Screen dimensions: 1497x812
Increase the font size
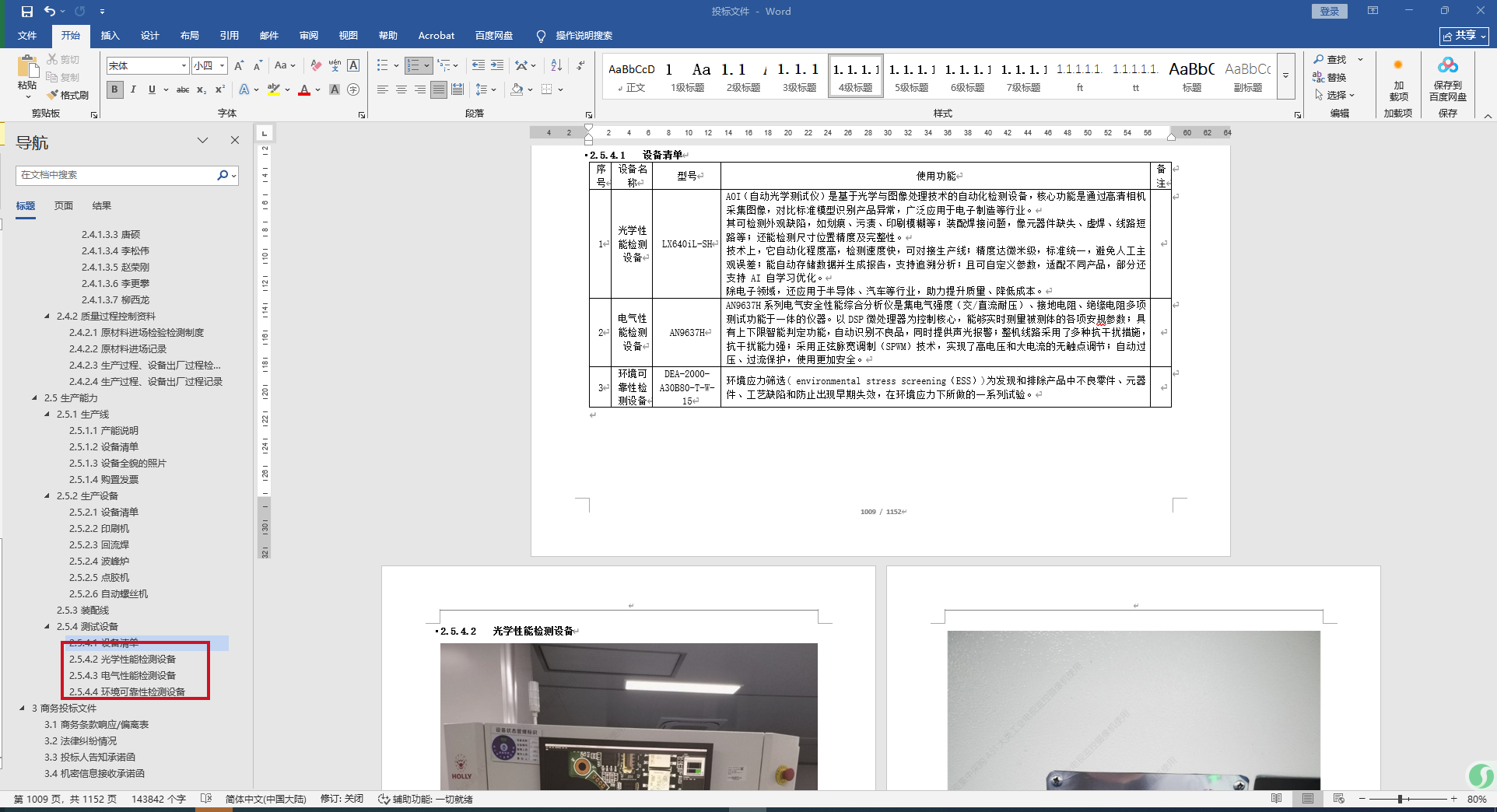click(239, 65)
